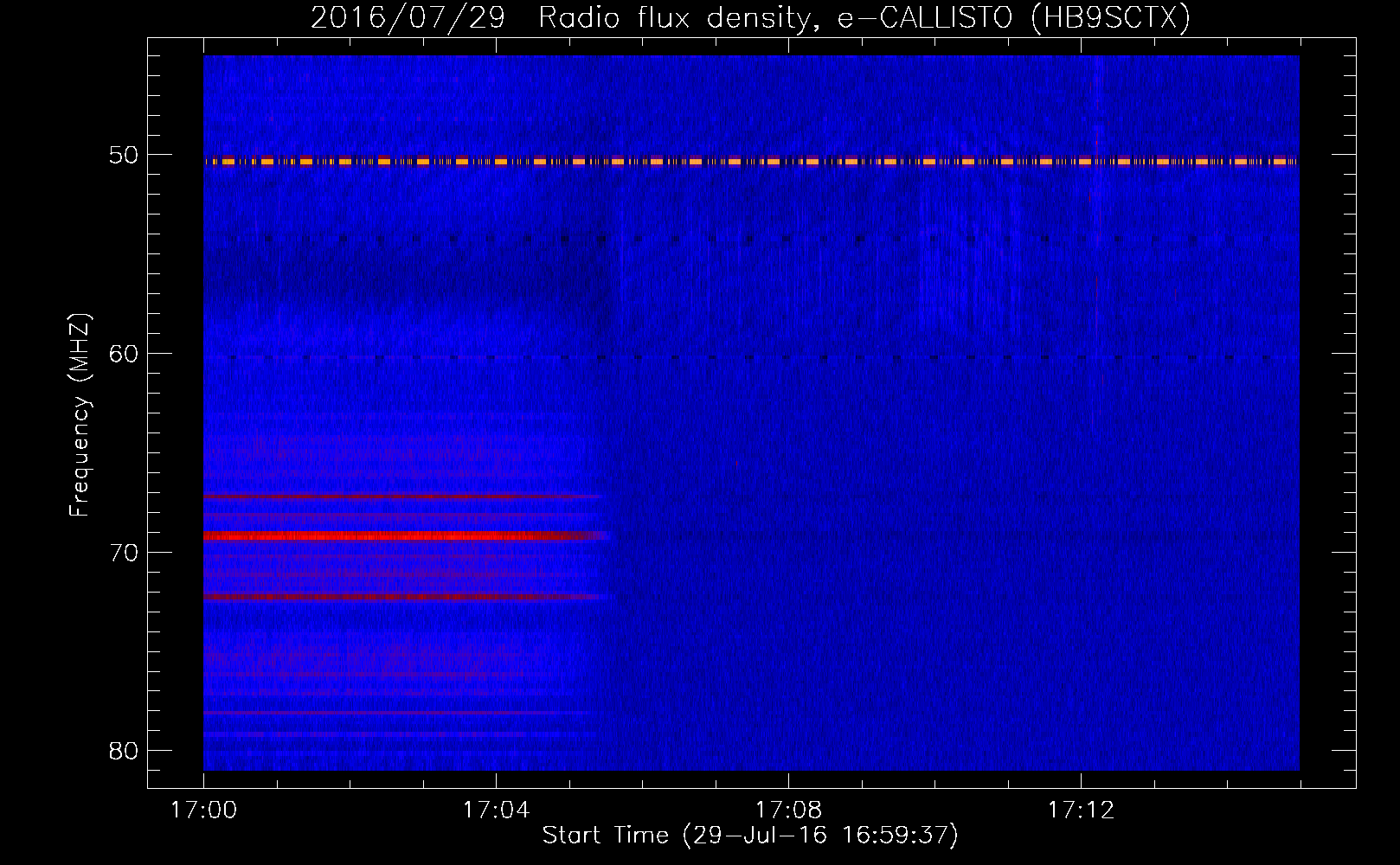This screenshot has height=865, width=1400.
Task: Click the 17:12 time tick label
Action: [x=1081, y=811]
